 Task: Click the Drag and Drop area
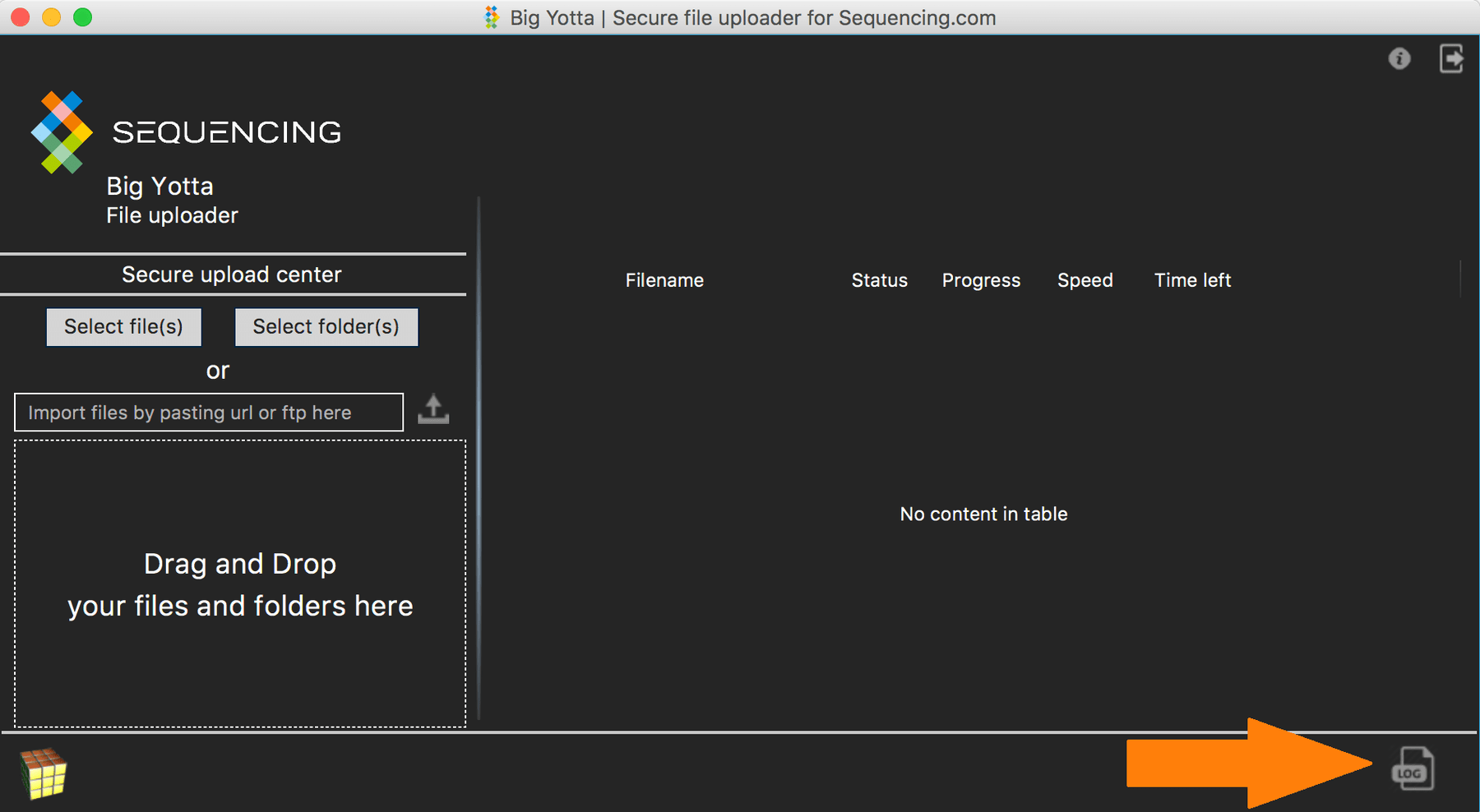coord(240,584)
